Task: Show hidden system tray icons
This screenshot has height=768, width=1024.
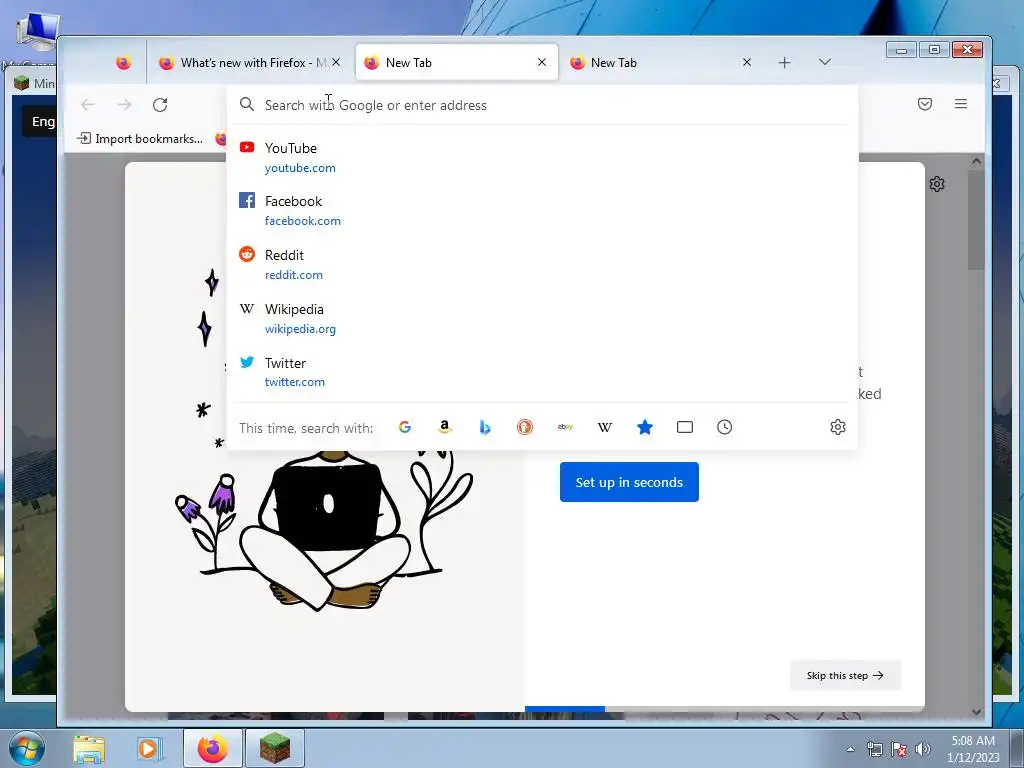Action: (x=850, y=749)
